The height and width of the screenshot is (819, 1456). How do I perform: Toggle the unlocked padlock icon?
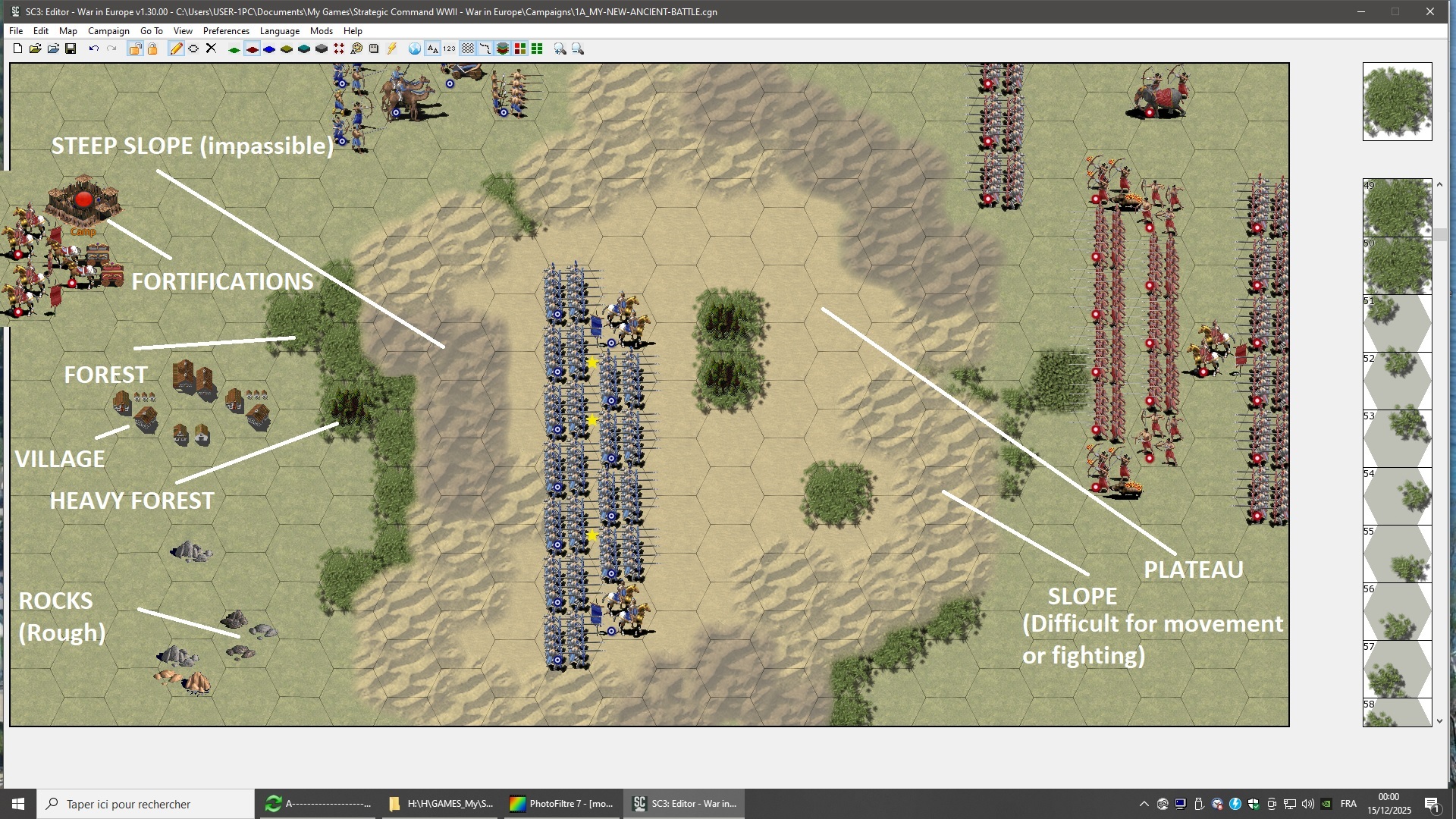134,49
